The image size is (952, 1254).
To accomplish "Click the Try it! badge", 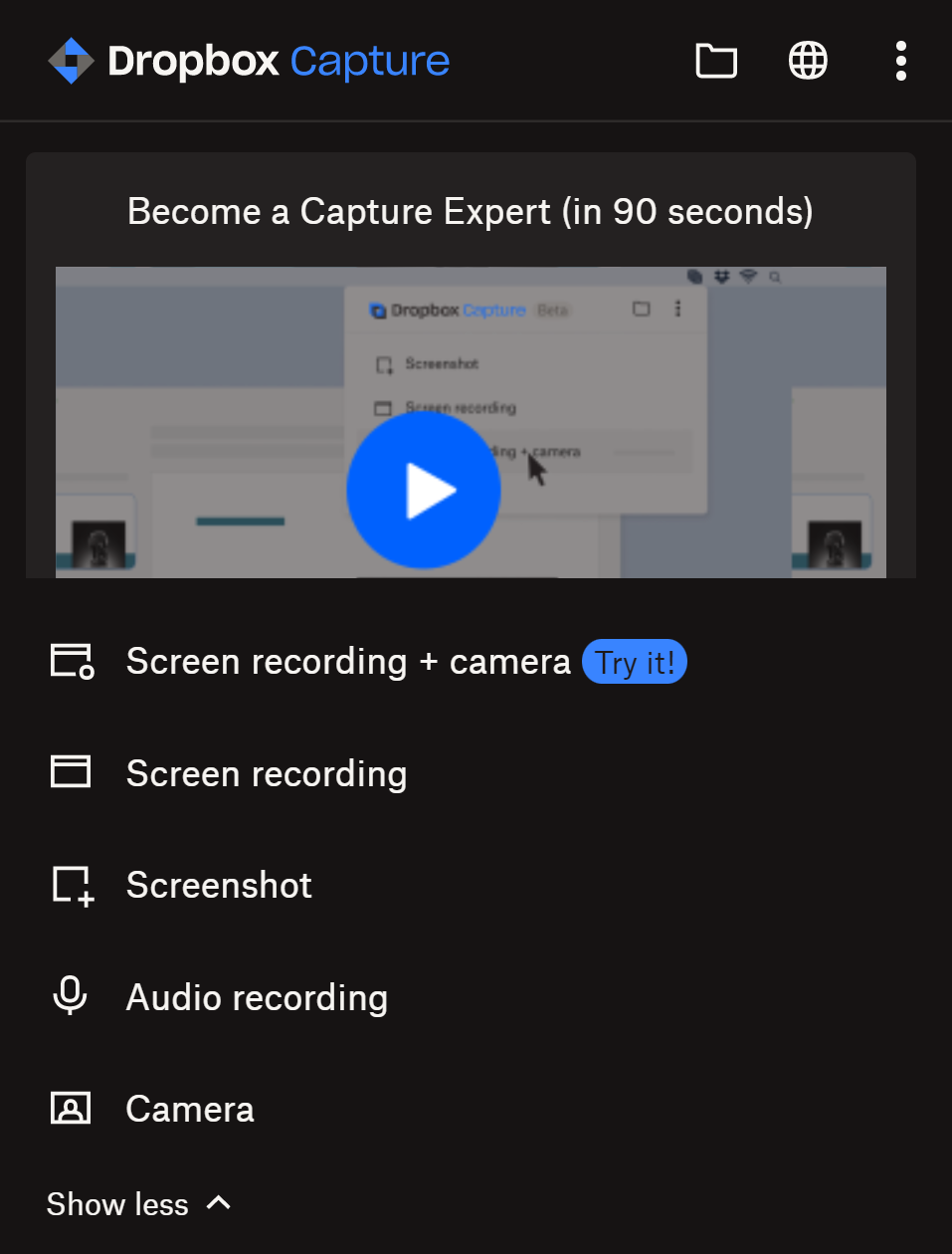I will pyautogui.click(x=635, y=662).
